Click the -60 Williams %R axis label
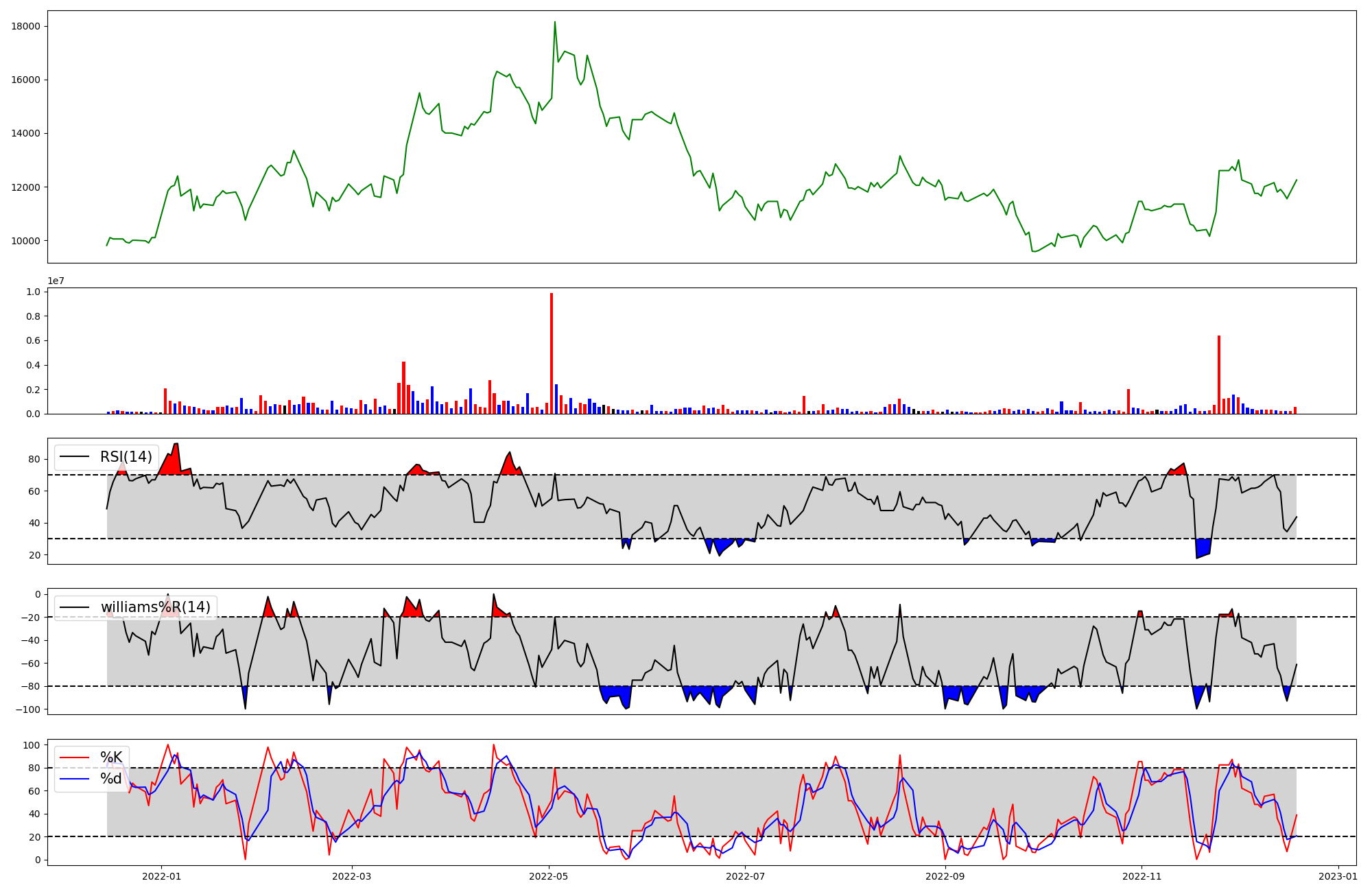Image resolution: width=1372 pixels, height=892 pixels. (30, 664)
